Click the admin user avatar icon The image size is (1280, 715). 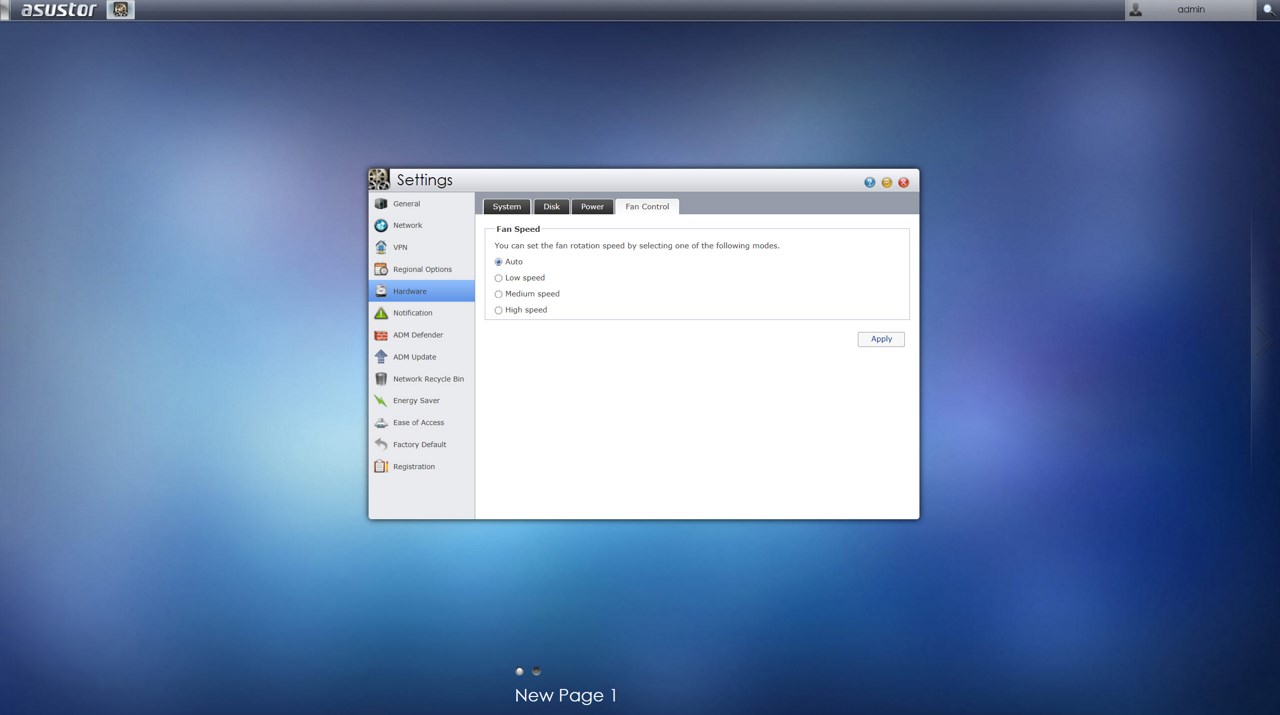[x=1135, y=10]
